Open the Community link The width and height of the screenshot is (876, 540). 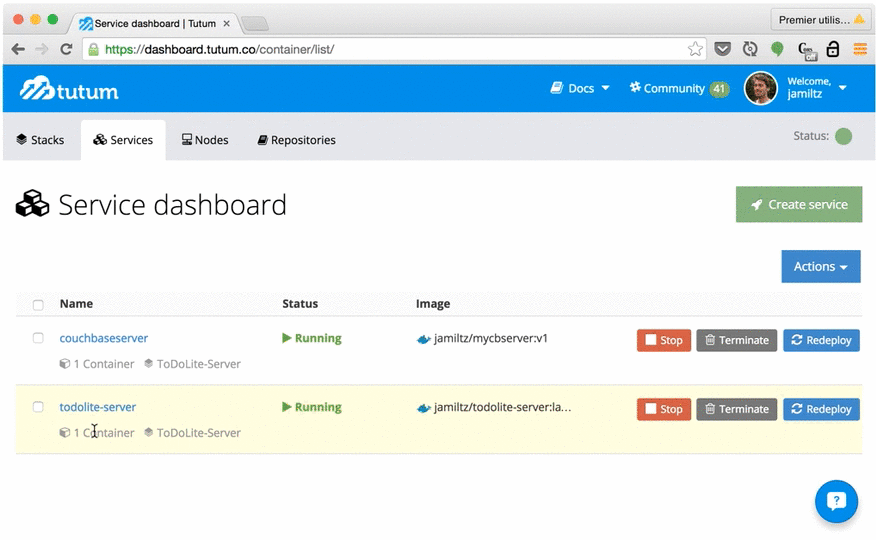tap(667, 88)
